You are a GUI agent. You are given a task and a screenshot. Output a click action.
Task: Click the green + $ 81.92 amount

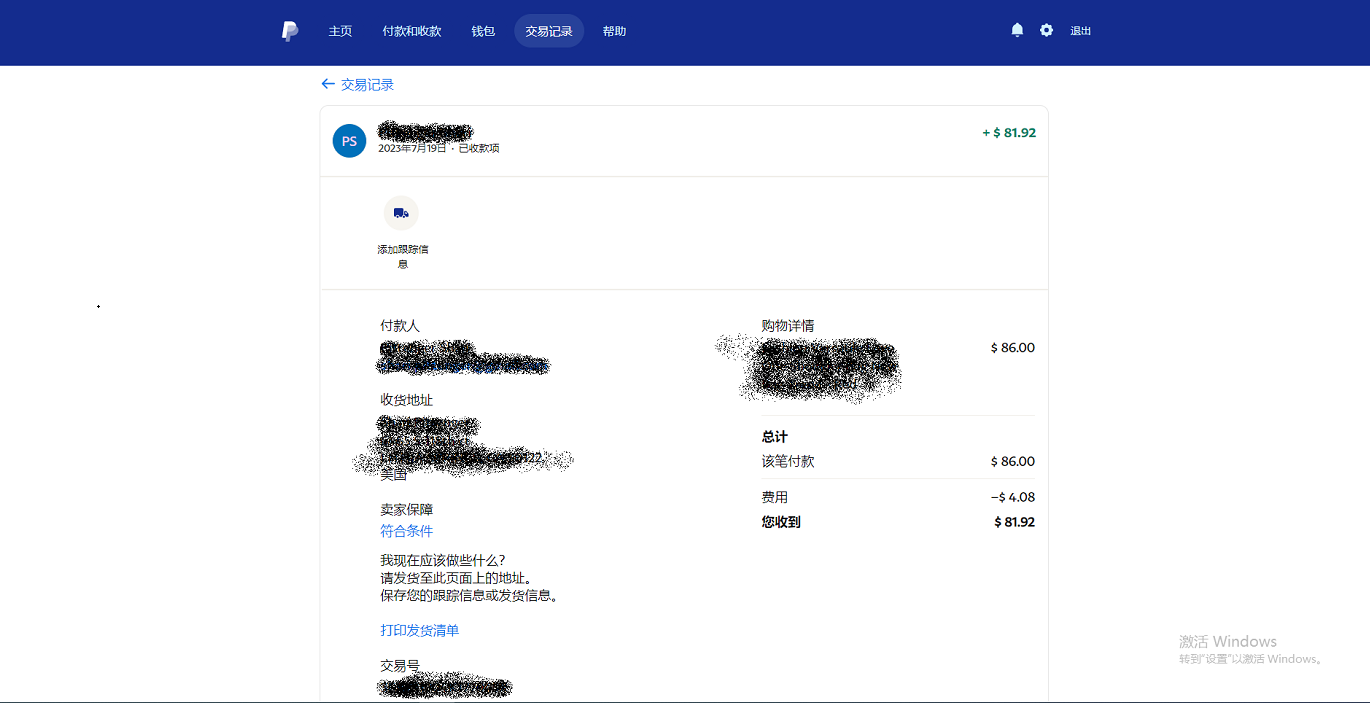pyautogui.click(x=1009, y=132)
